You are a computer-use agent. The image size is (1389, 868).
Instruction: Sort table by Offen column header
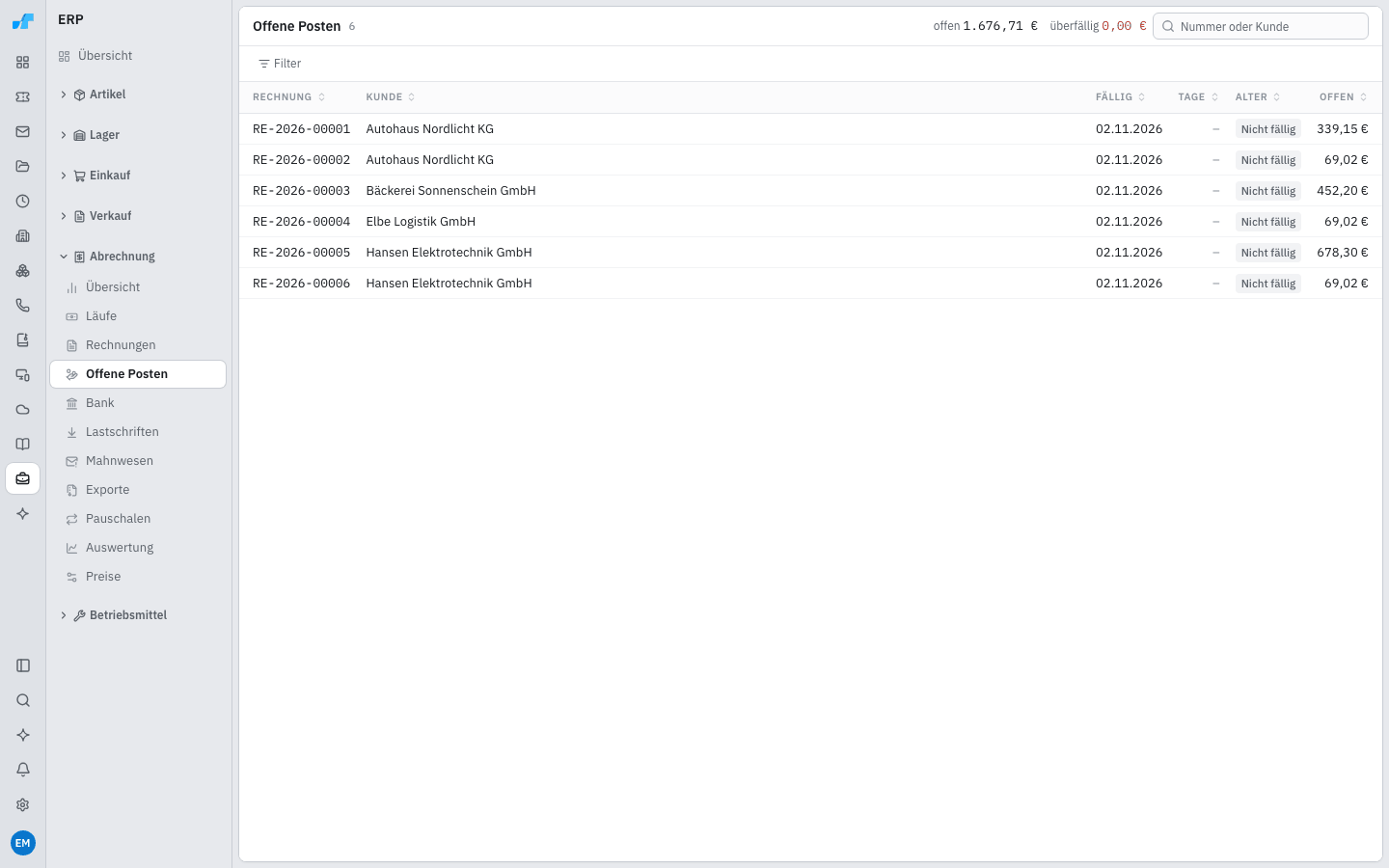point(1343,97)
